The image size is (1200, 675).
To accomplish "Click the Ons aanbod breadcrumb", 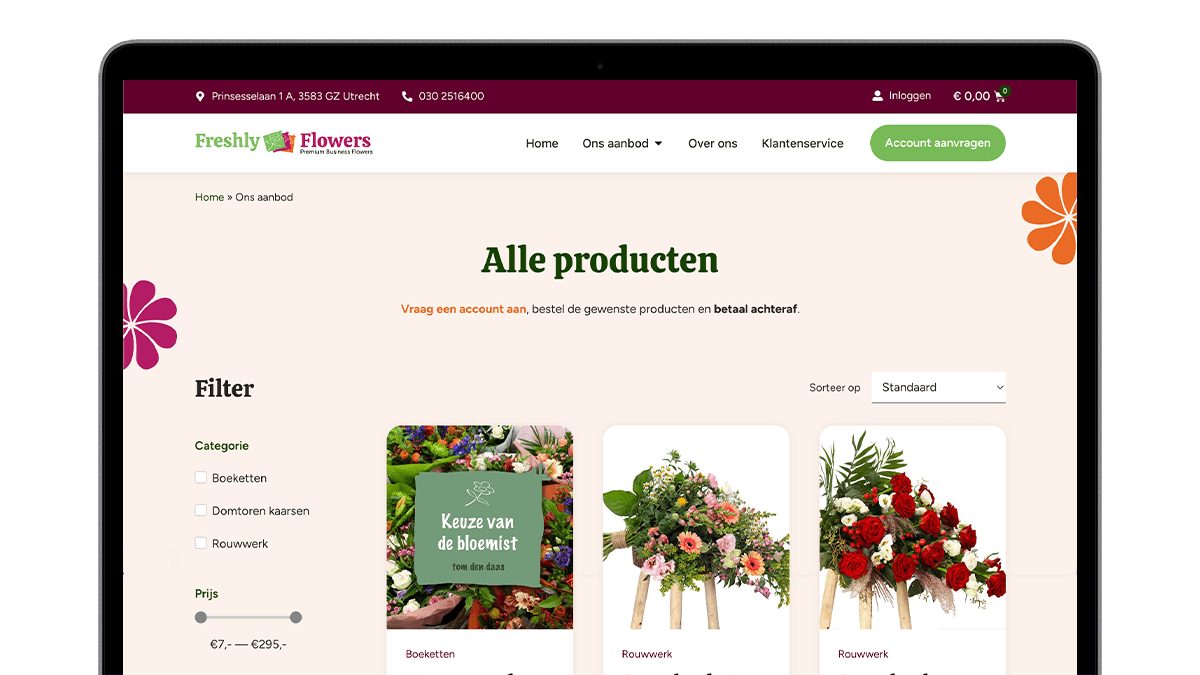I will (264, 197).
